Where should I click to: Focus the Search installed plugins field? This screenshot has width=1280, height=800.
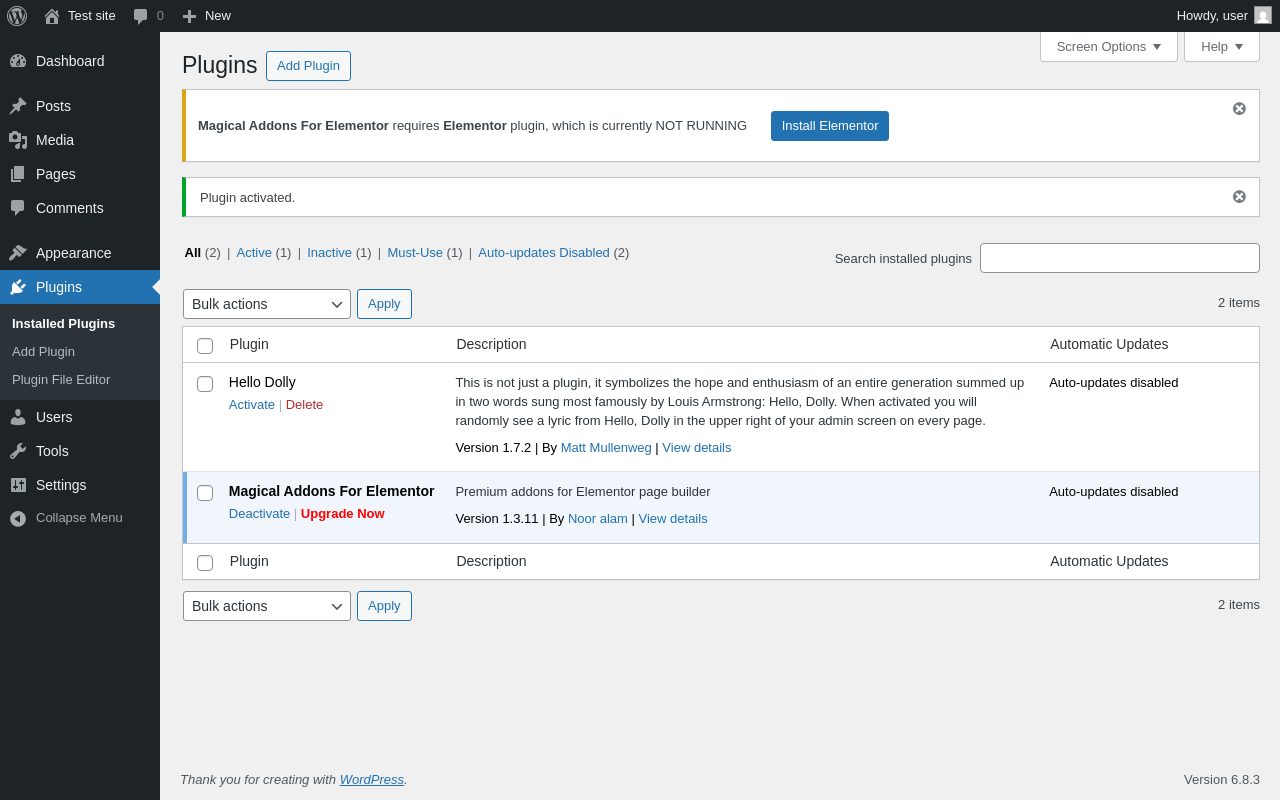point(1120,258)
